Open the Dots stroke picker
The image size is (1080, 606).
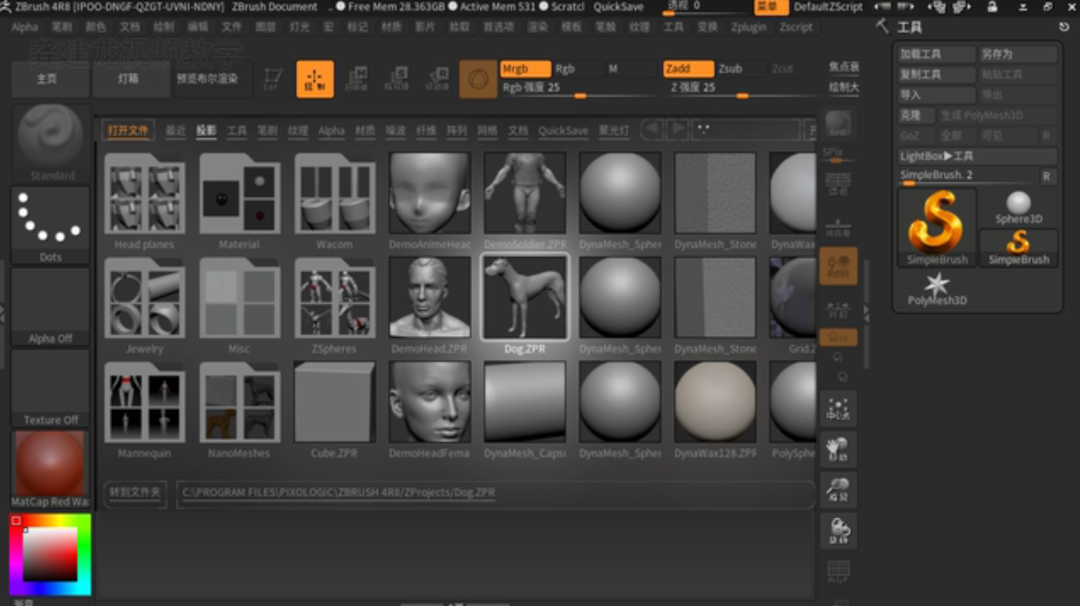[50, 225]
